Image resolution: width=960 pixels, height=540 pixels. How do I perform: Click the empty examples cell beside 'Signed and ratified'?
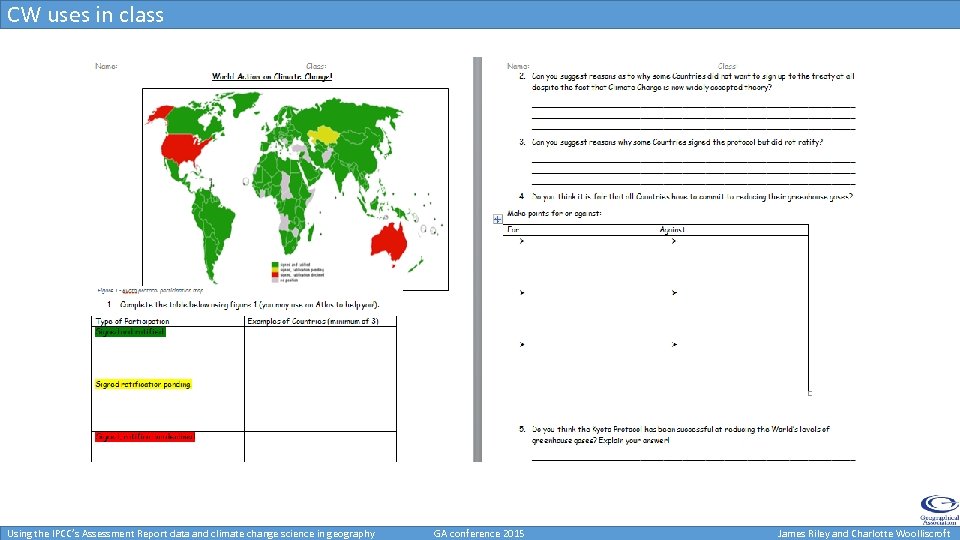click(320, 379)
